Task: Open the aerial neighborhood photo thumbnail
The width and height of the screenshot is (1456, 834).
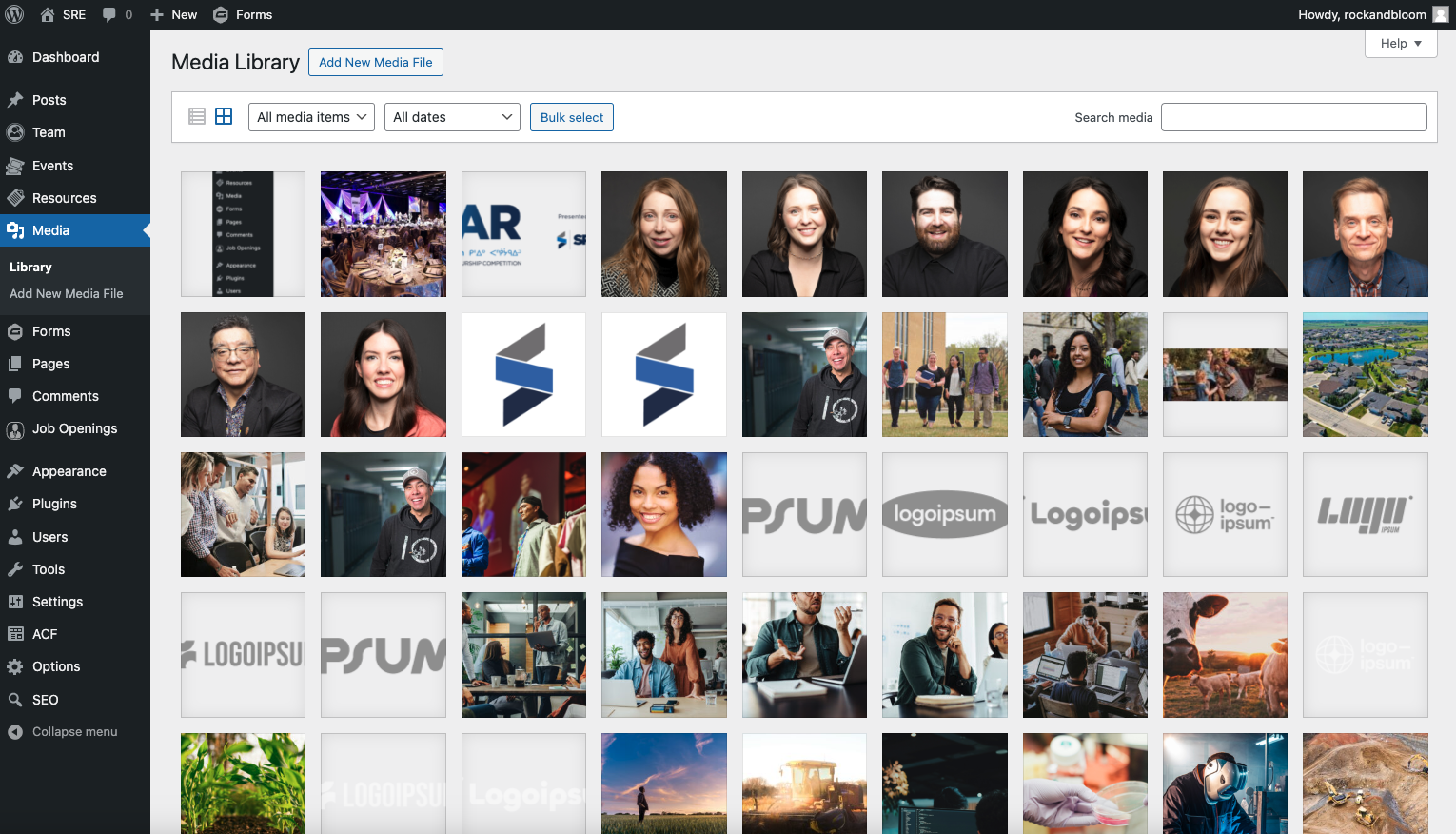Action: 1365,374
